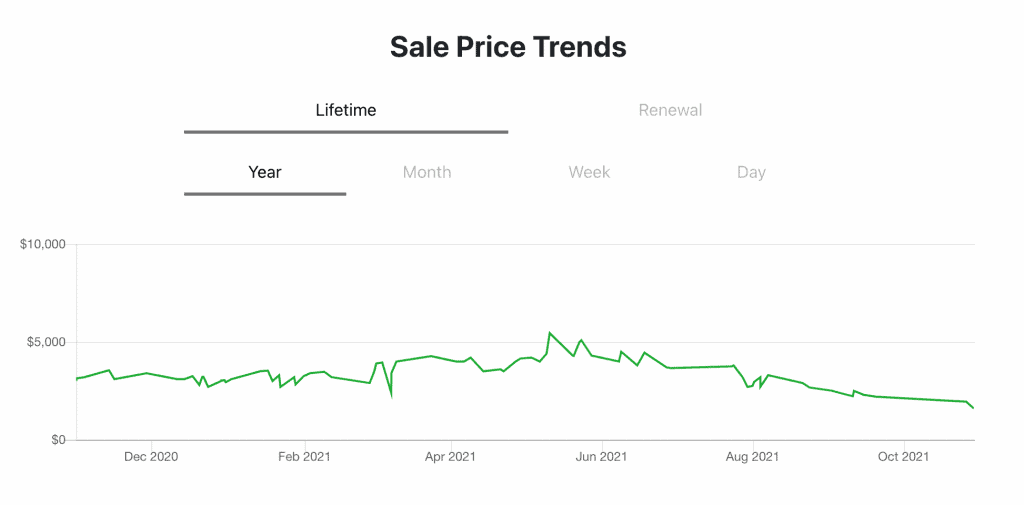The width and height of the screenshot is (1024, 505).
Task: Choose the Year time range tab
Action: tap(265, 172)
